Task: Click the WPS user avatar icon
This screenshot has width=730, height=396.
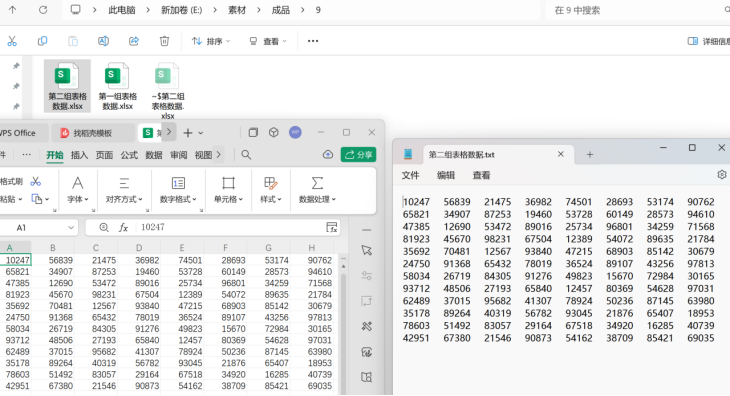Action: 295,133
